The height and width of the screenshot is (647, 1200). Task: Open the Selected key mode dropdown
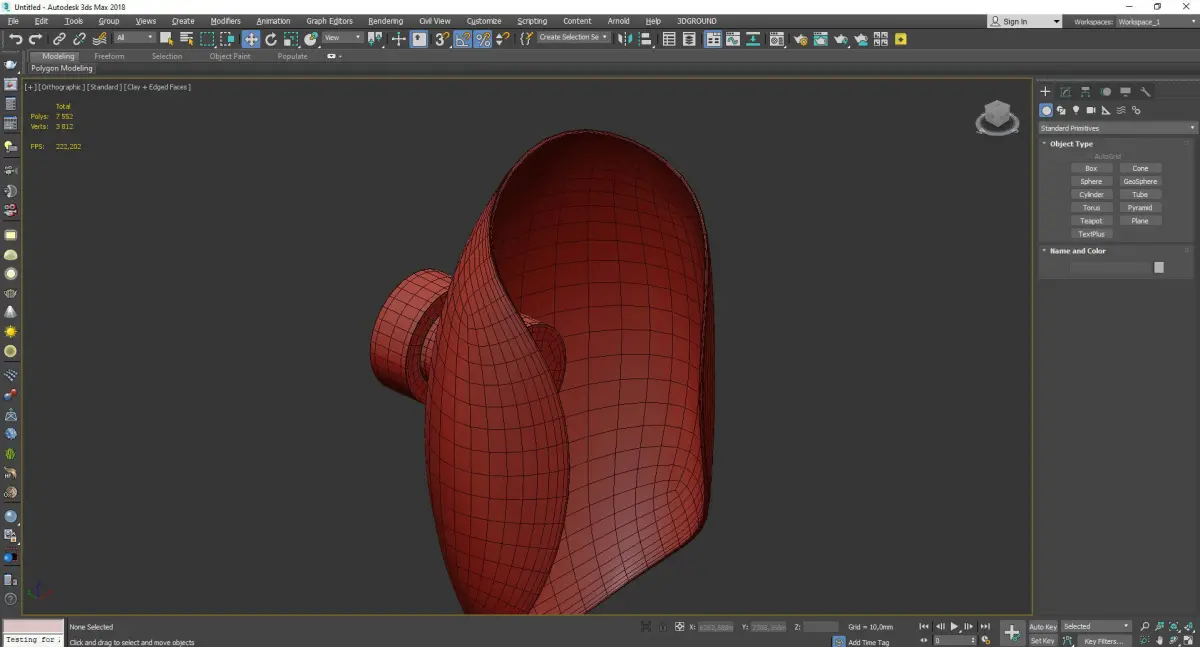(1096, 627)
